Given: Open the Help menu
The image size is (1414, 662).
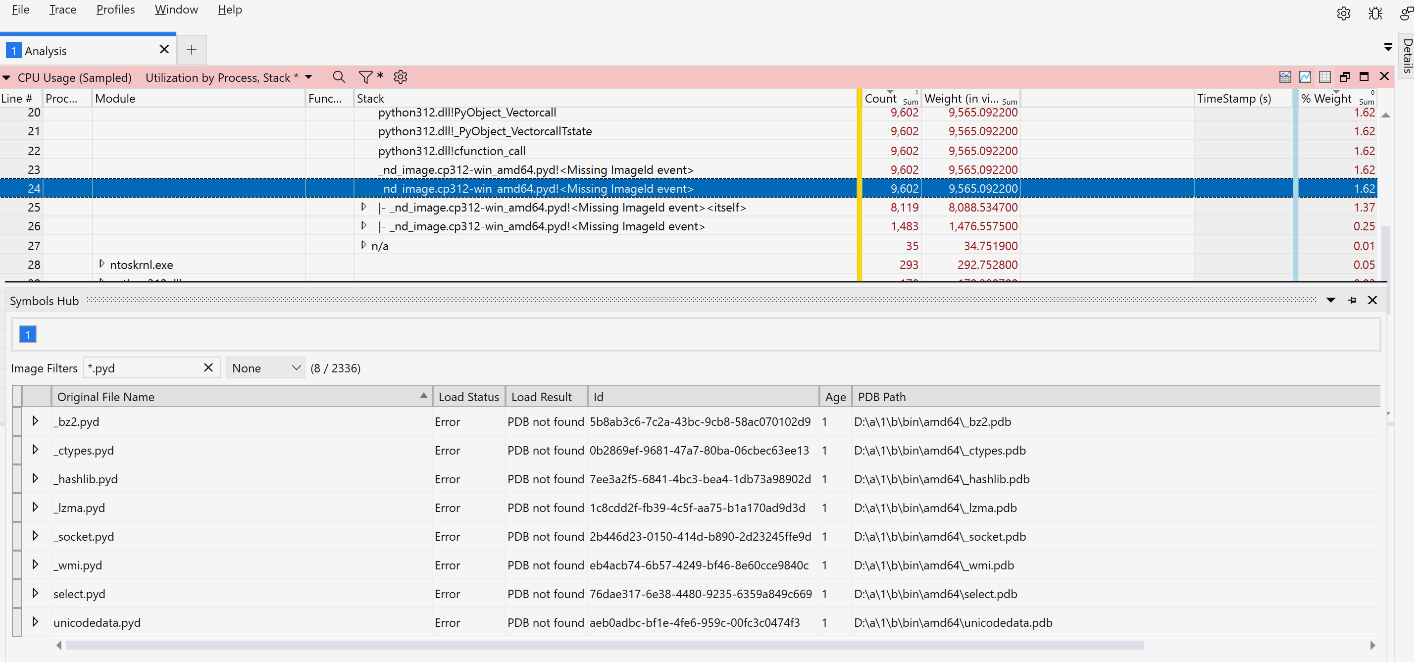Looking at the screenshot, I should point(230,9).
